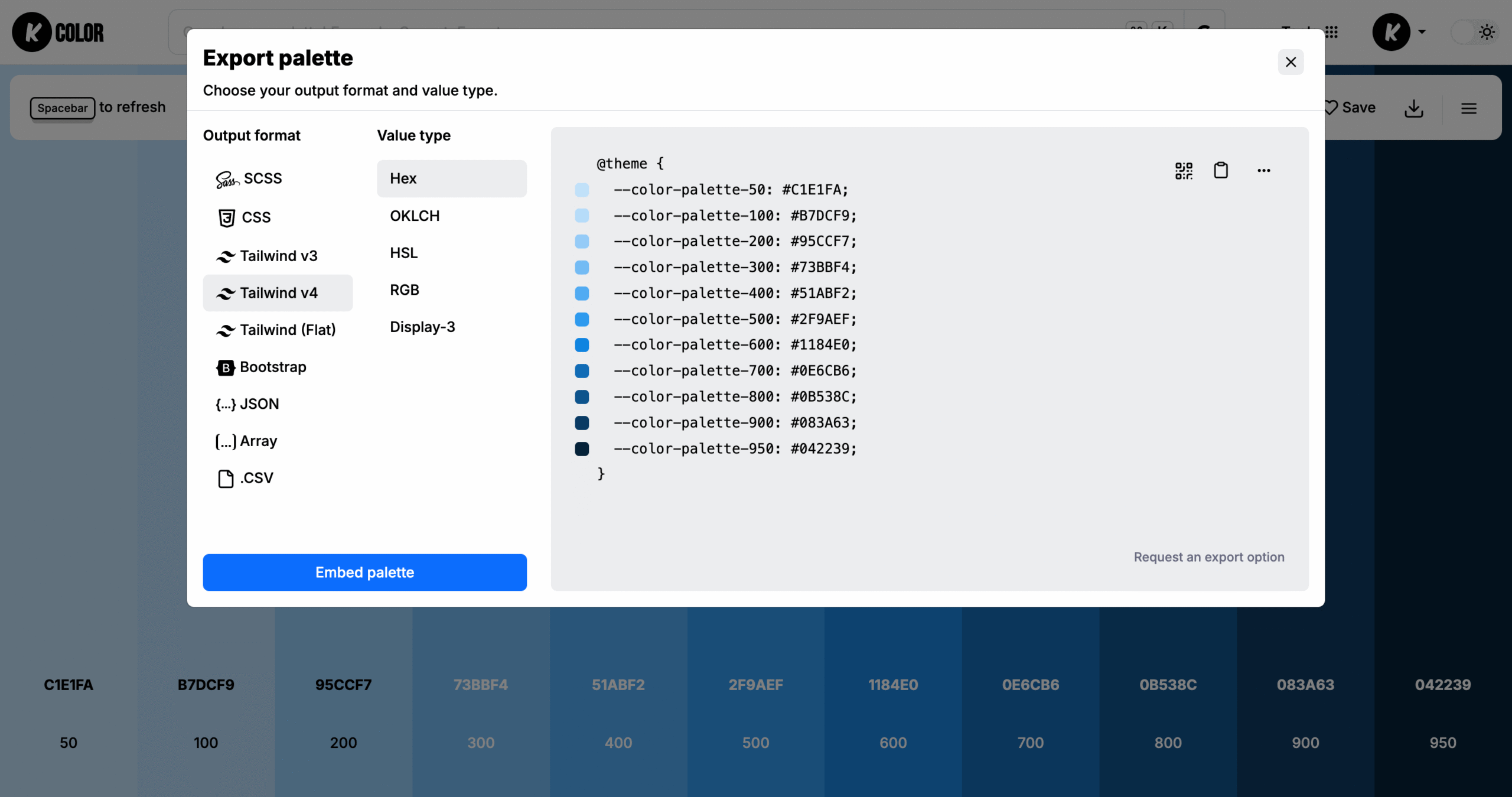
Task: Click the 2F9AEF background swatch label
Action: pos(756,685)
